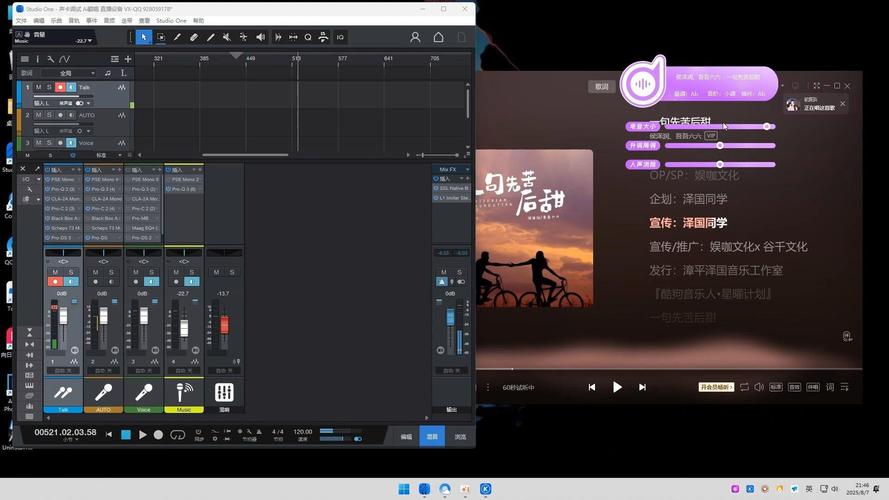Click the AUTO channel microphone icon
The width and height of the screenshot is (889, 500).
click(103, 392)
